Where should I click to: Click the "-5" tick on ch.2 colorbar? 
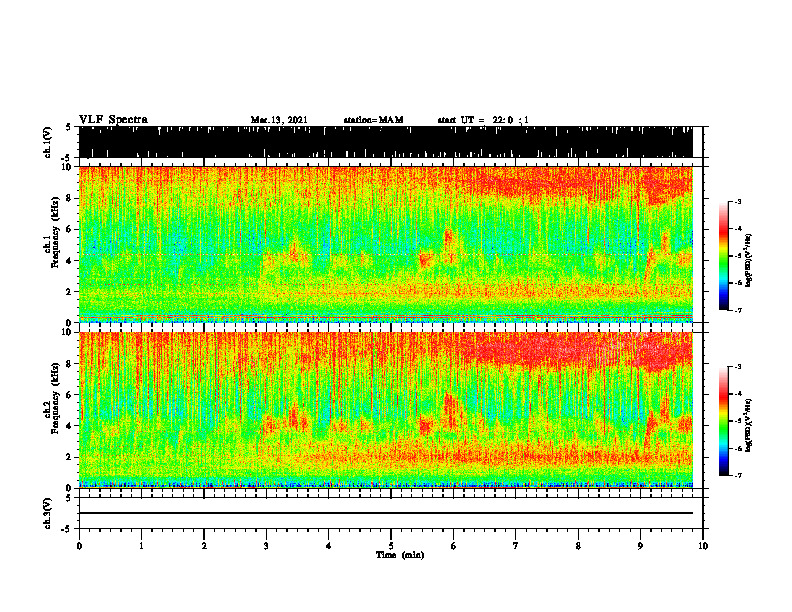coord(738,421)
